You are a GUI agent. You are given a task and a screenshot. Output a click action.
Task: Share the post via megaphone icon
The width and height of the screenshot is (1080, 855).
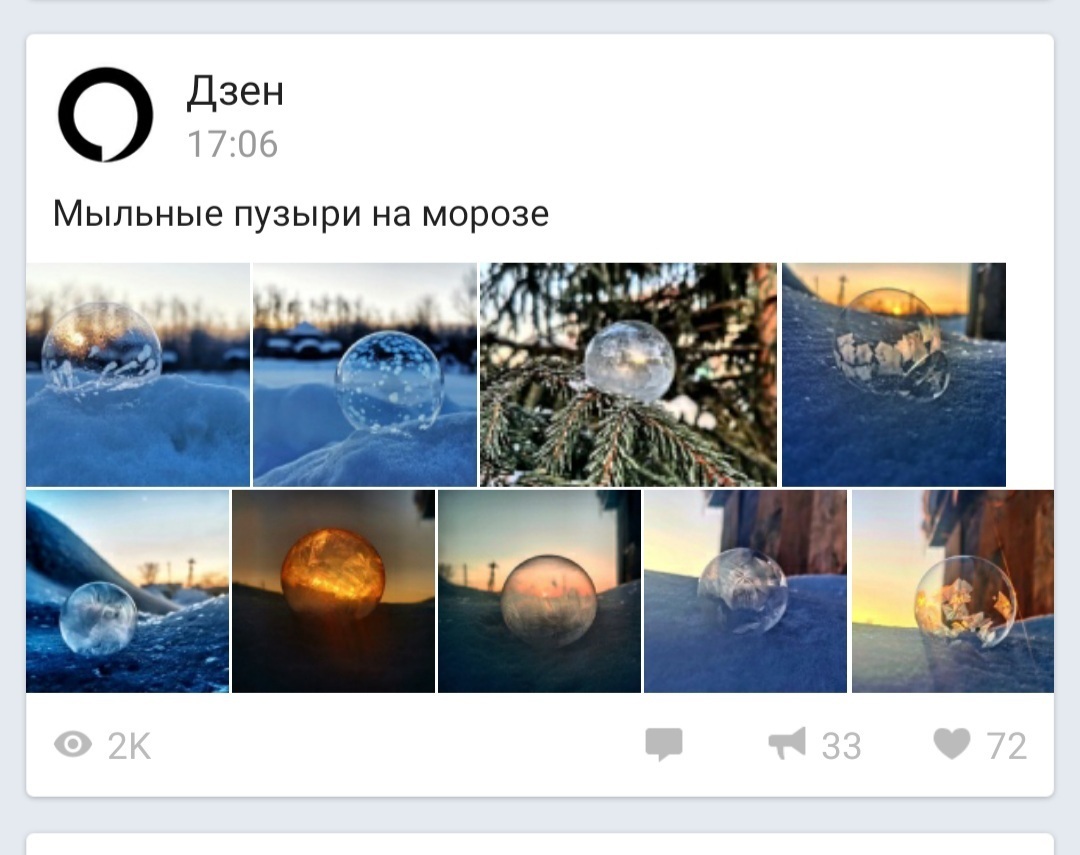[x=787, y=744]
